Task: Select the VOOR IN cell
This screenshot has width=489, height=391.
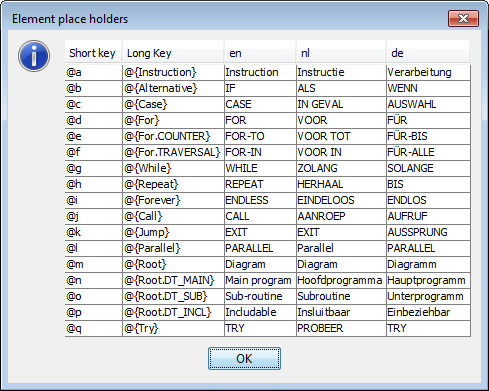Action: click(x=341, y=152)
